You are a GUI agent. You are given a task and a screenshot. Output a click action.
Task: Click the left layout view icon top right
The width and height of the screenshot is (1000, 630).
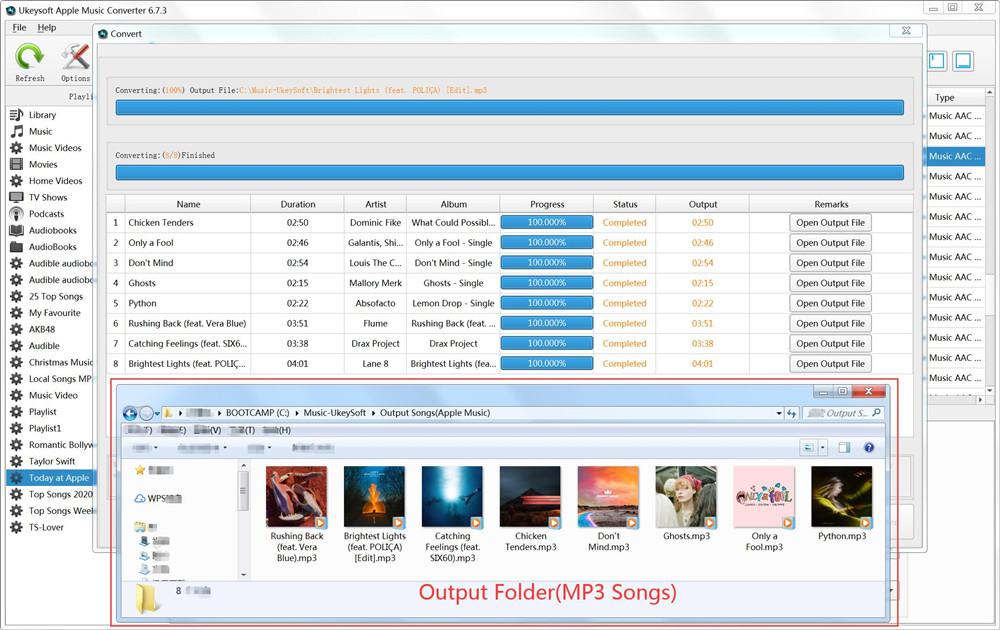click(x=936, y=61)
